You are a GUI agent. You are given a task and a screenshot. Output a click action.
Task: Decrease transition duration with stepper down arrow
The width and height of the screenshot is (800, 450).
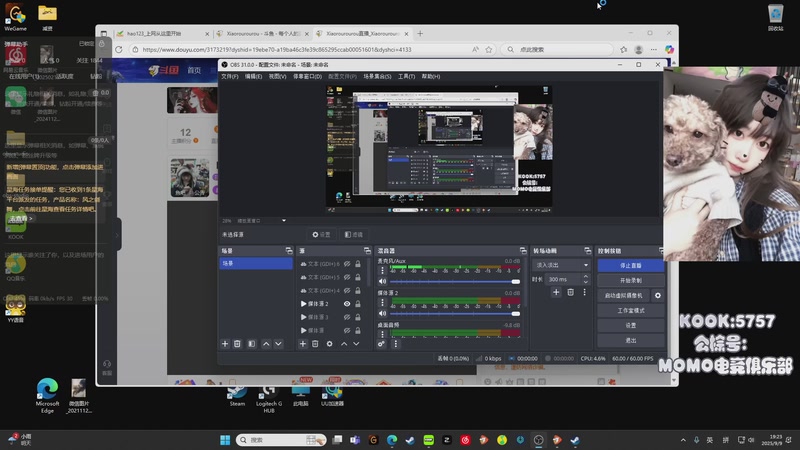tap(586, 282)
